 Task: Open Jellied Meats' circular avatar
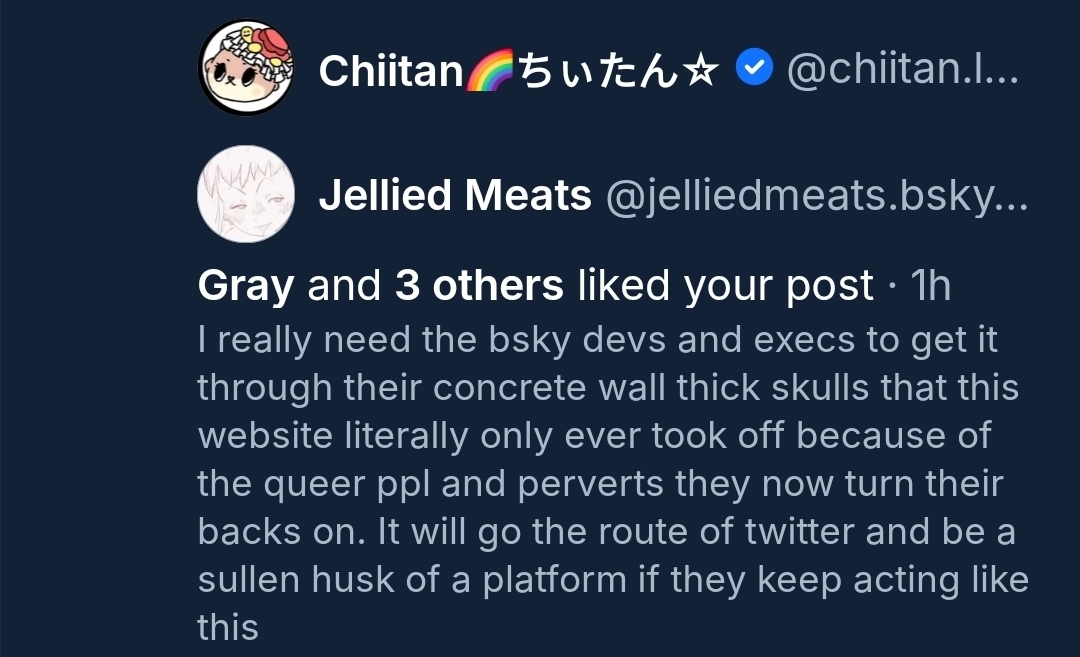(x=246, y=194)
